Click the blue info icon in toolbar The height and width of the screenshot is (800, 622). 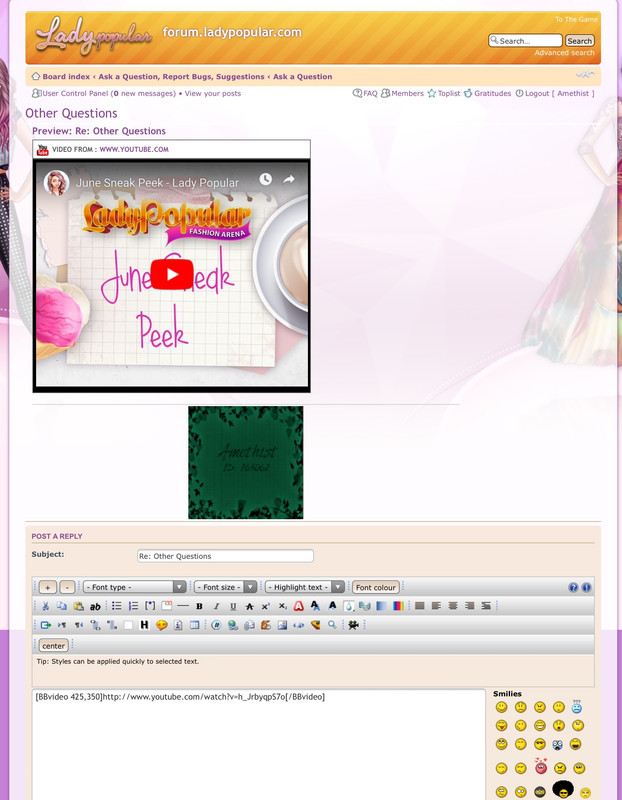click(x=586, y=587)
